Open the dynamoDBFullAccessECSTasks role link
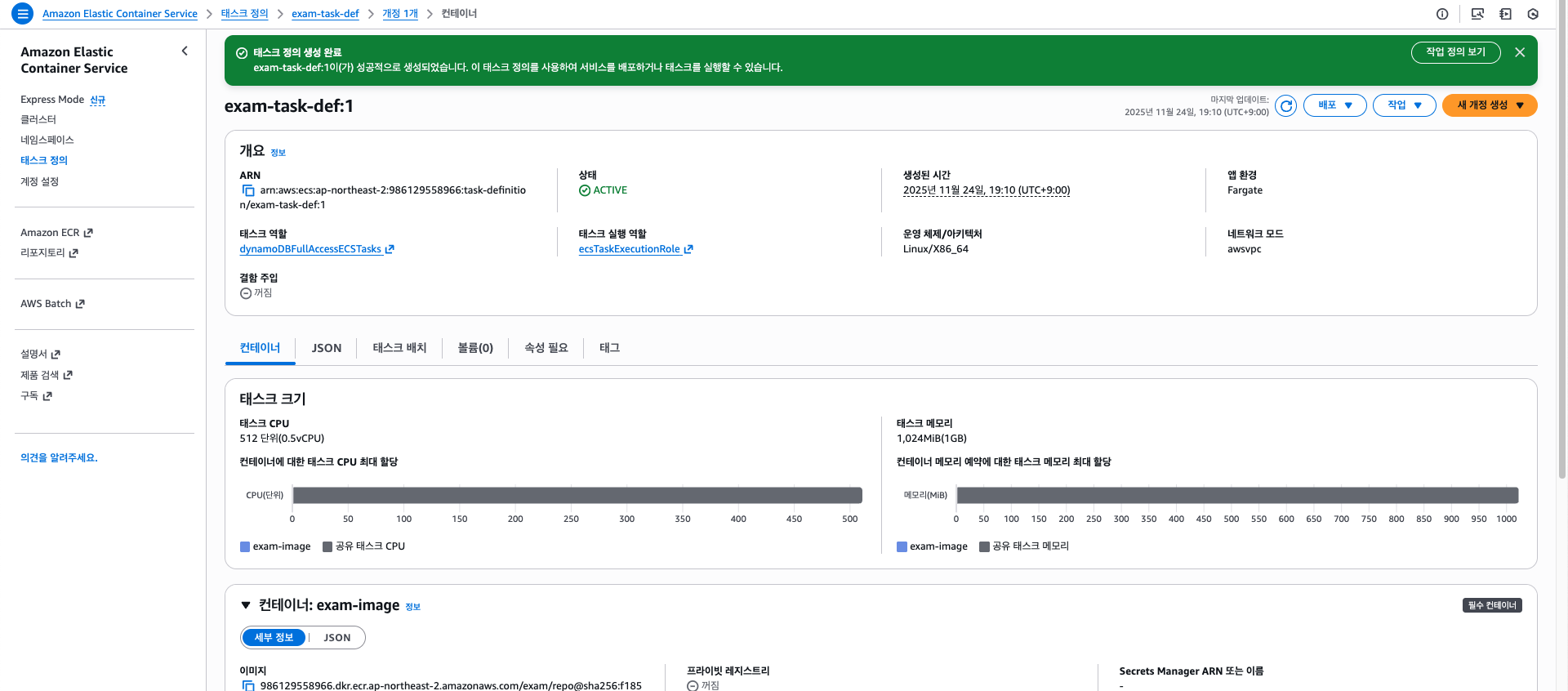The height and width of the screenshot is (691, 1568). coord(310,249)
